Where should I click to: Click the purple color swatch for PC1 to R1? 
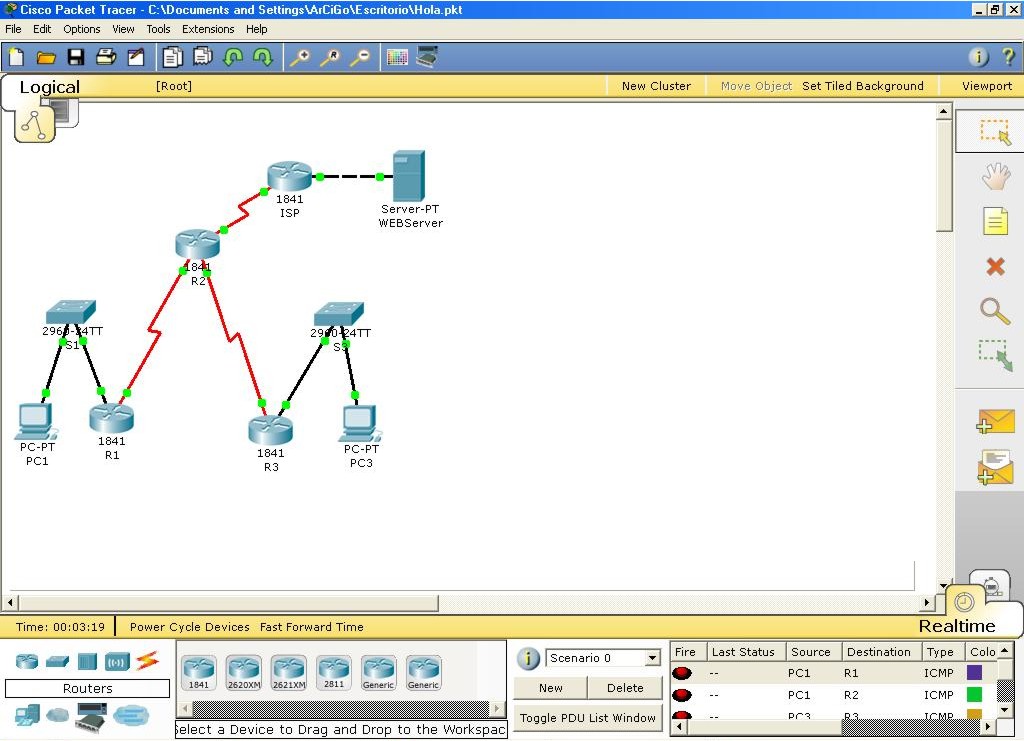coord(974,672)
